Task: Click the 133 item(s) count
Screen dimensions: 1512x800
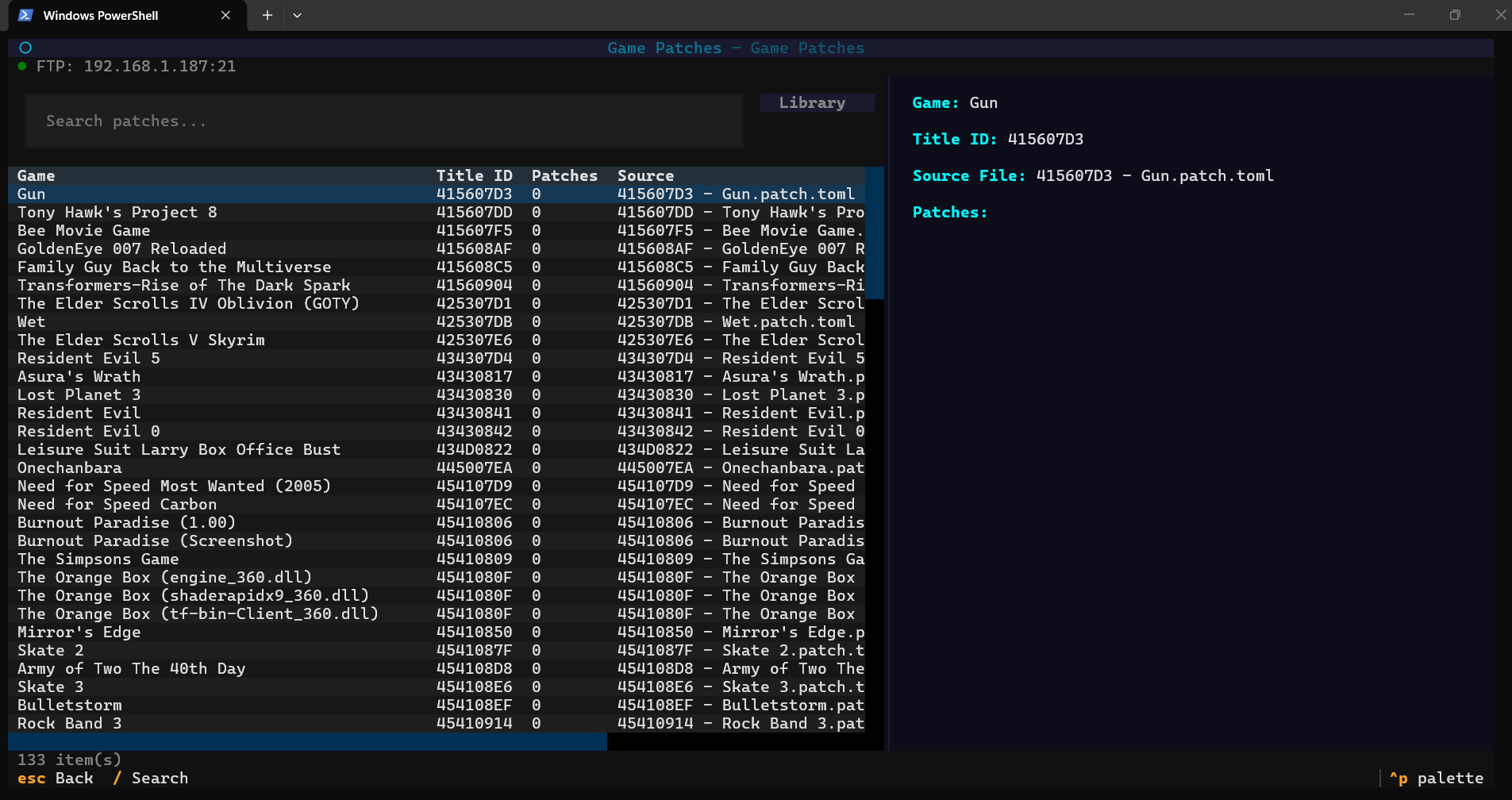Action: 69,760
